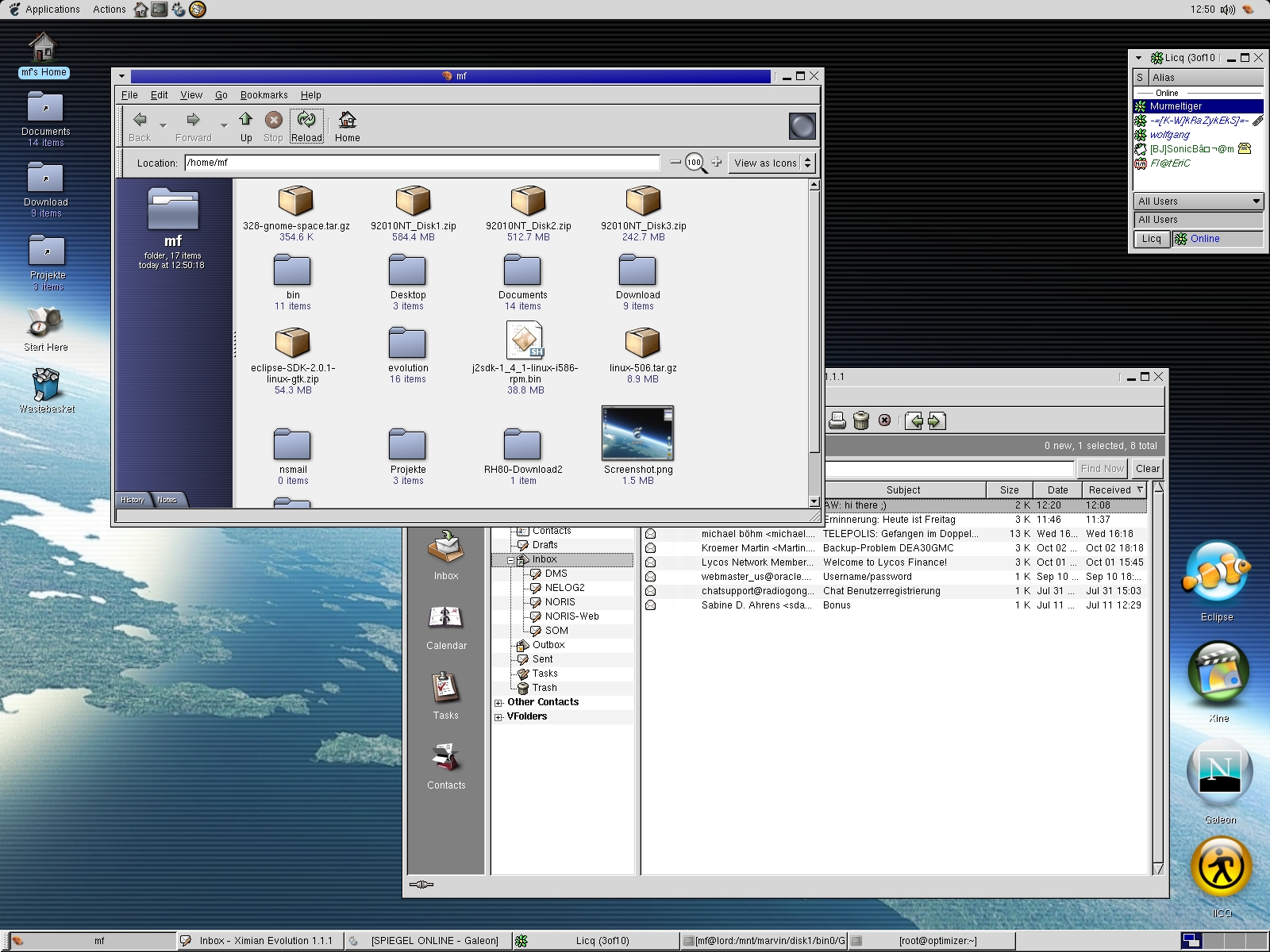This screenshot has width=1270, height=952.
Task: Launch Eclipse from the desktop dock
Action: pos(1216,573)
